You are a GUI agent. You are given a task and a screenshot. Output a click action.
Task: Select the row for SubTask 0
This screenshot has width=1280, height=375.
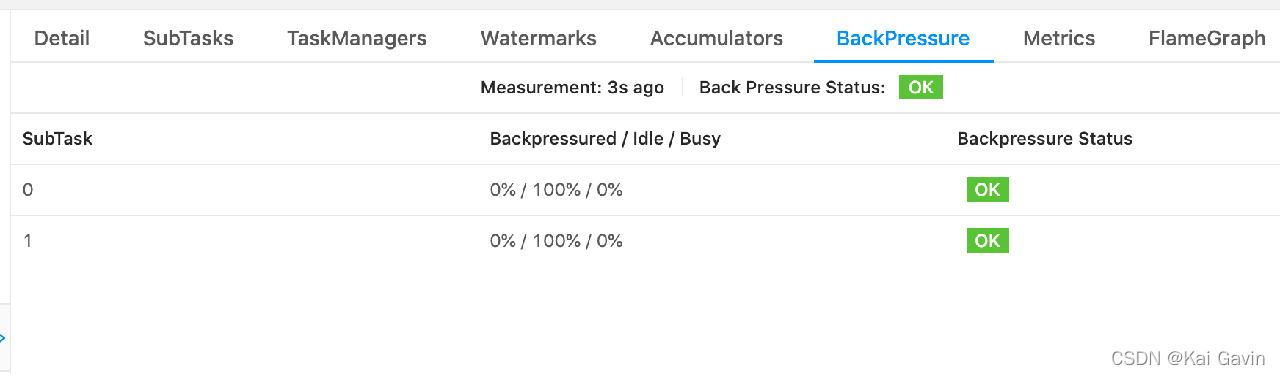point(645,190)
